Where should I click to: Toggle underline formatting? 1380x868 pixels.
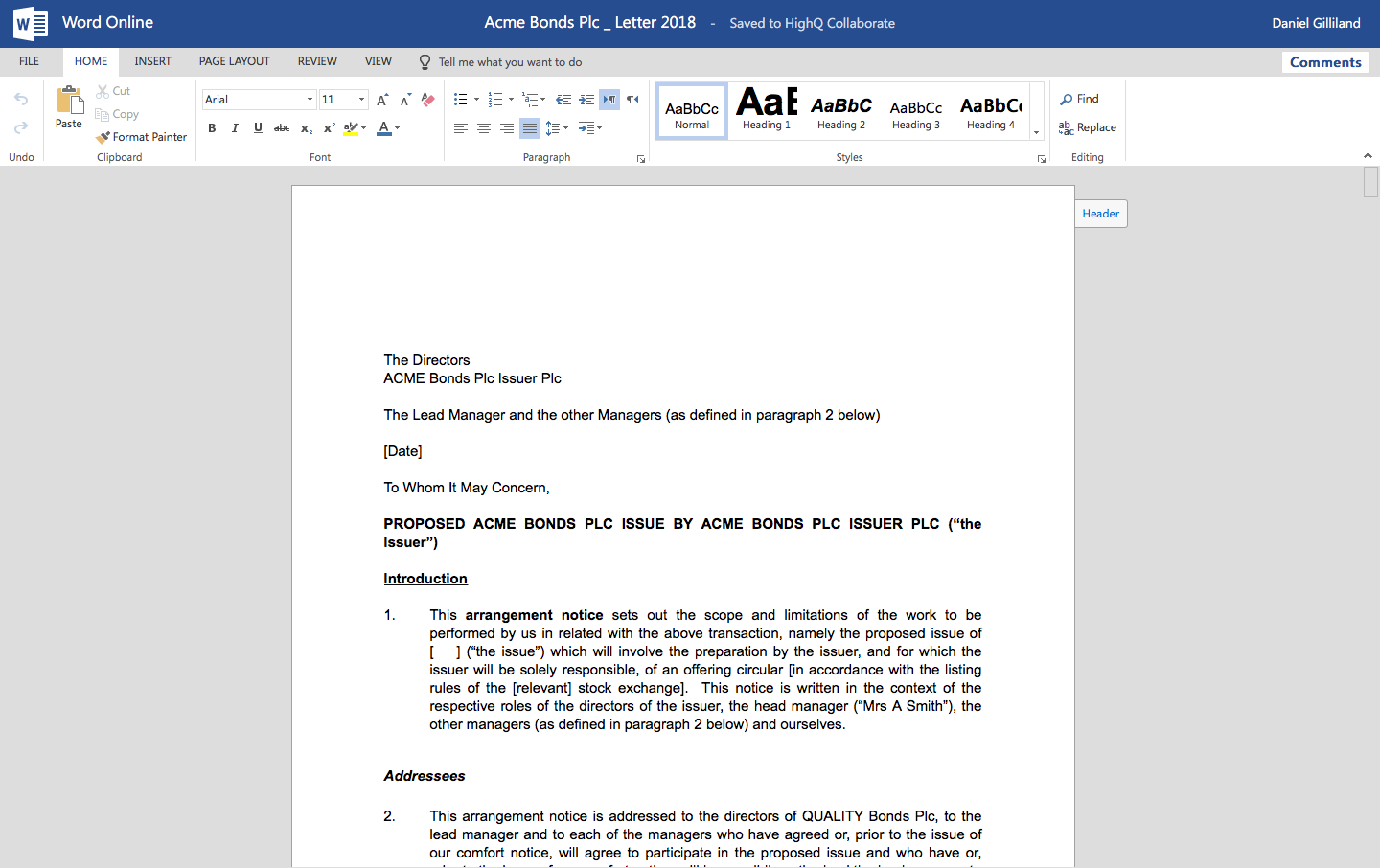click(258, 128)
